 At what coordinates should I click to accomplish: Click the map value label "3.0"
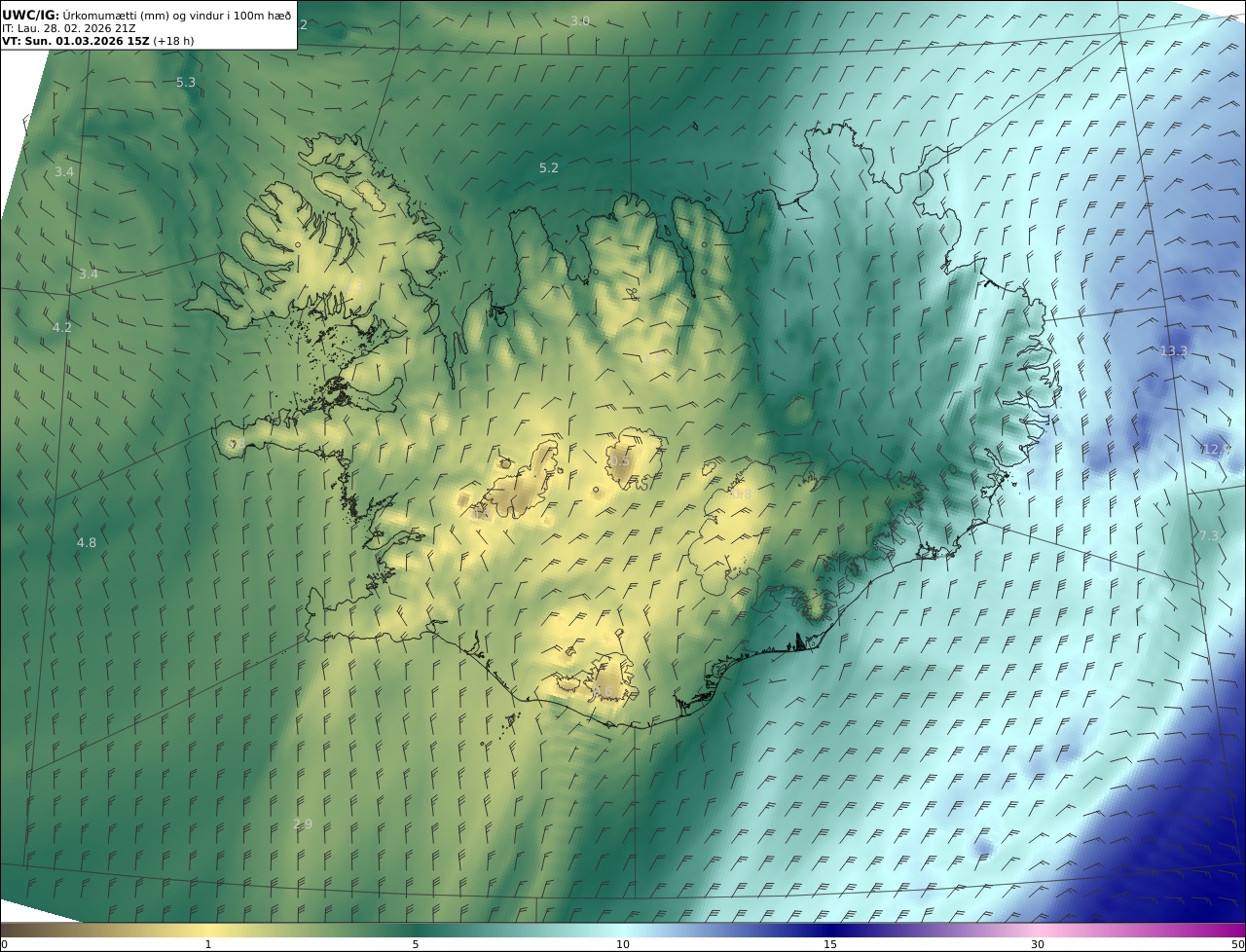click(580, 20)
